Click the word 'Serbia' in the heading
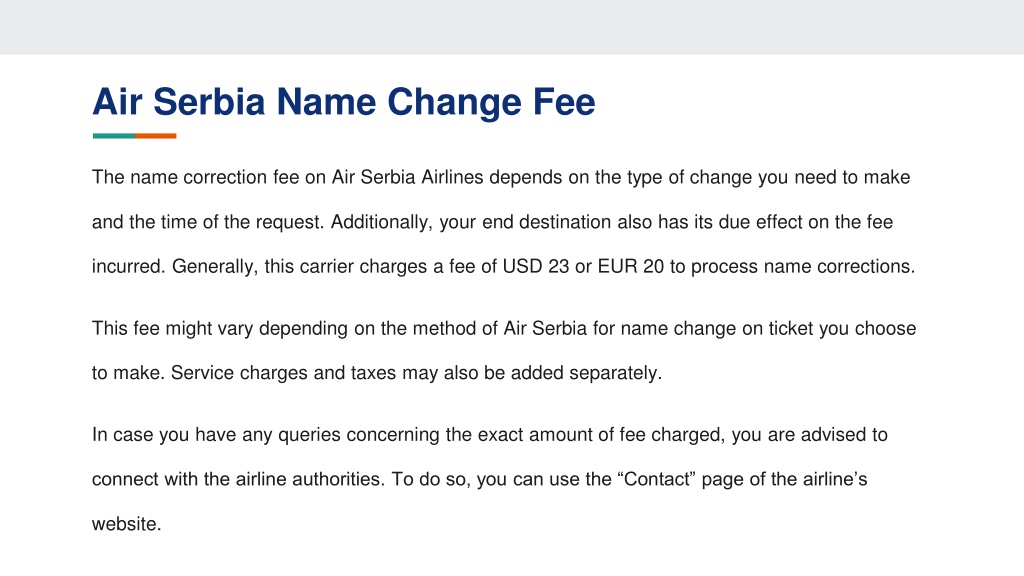1024x576 pixels. tap(209, 102)
